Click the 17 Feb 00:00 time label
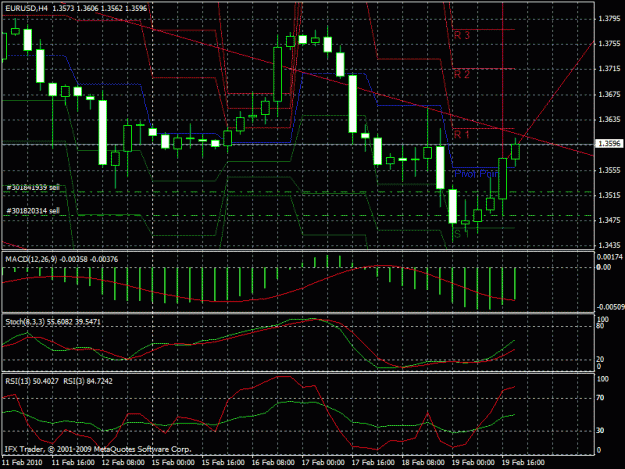The image size is (625, 469). (x=323, y=462)
